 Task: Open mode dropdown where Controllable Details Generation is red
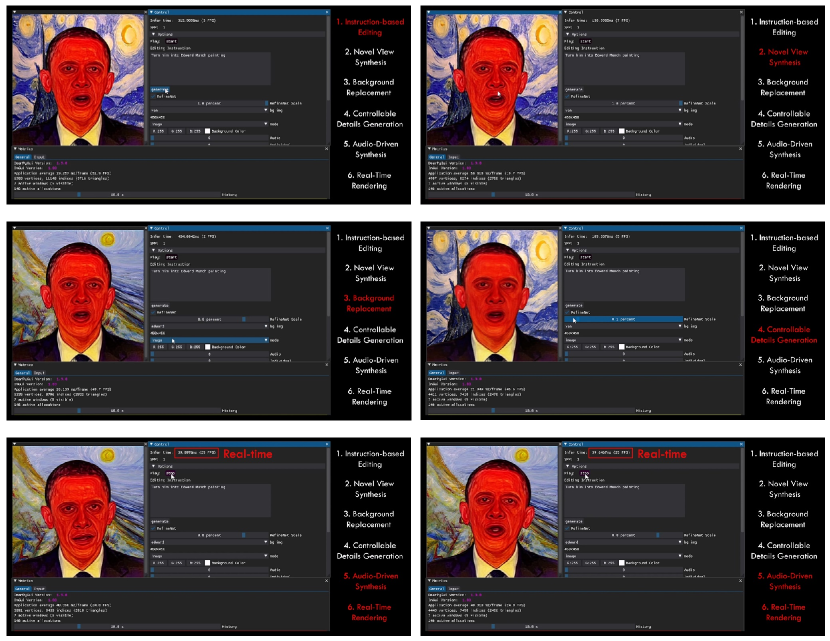tap(623, 340)
